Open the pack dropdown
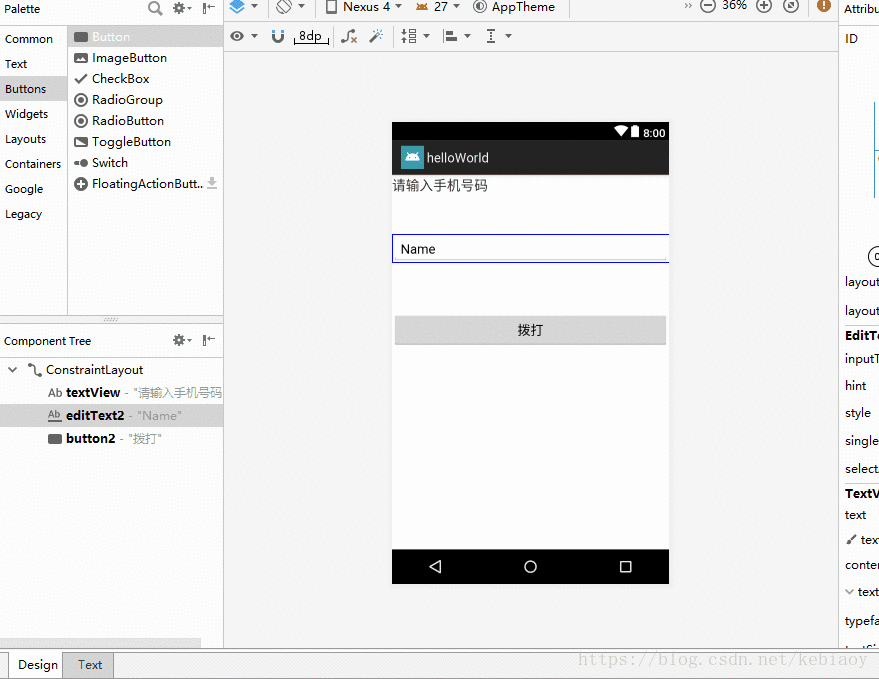The height and width of the screenshot is (679, 879). [x=415, y=36]
